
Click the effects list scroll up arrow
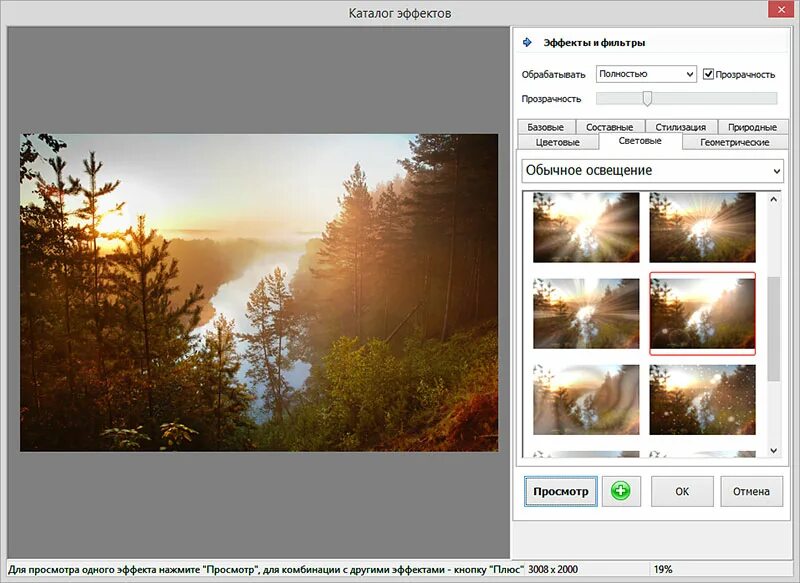[x=773, y=199]
